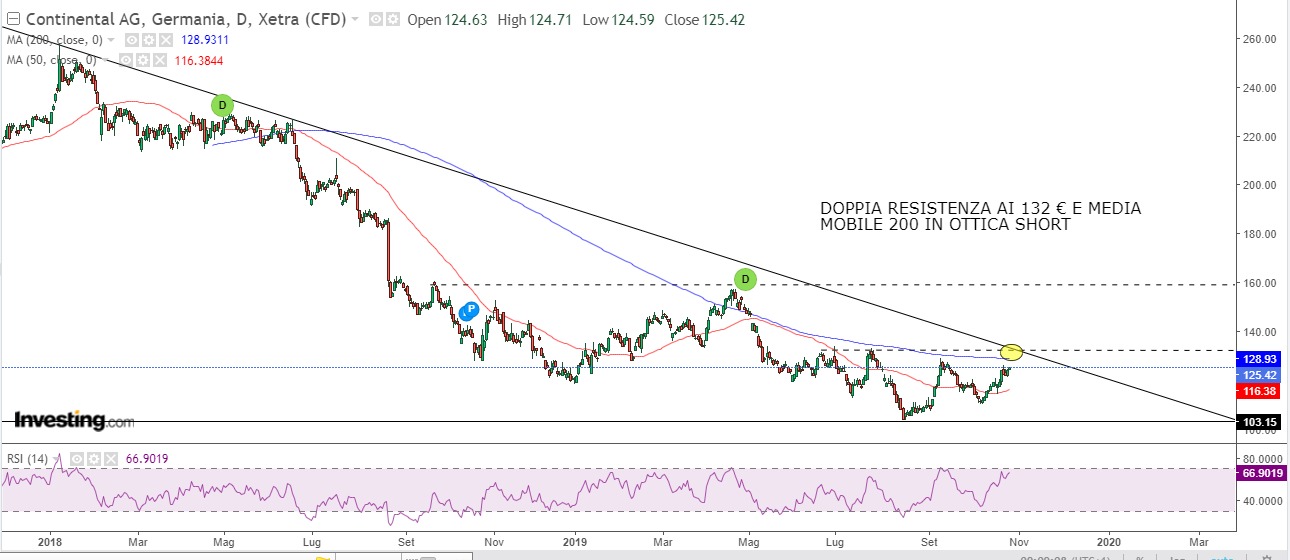This screenshot has width=1290, height=560.
Task: Open RSI indicator settings gear
Action: [92, 459]
